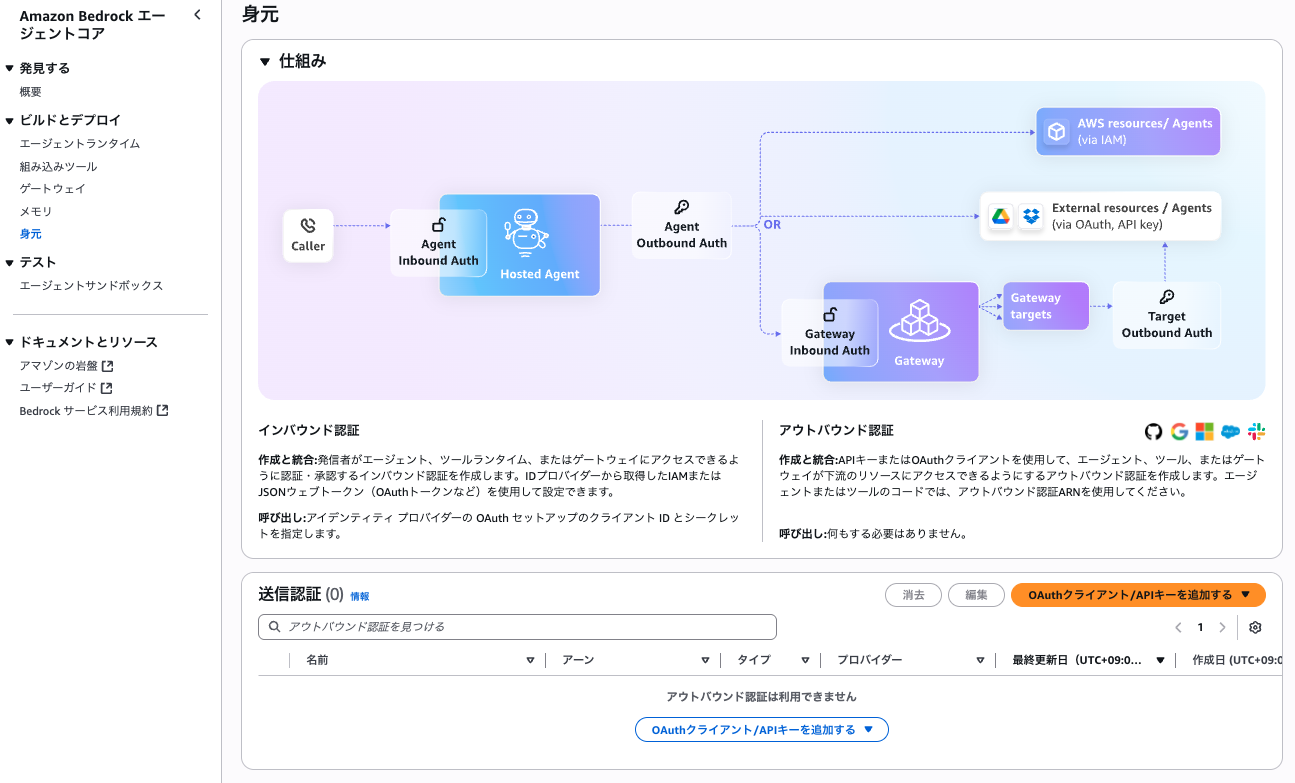
Task: Click the Gateway Inbound Auth lock icon
Action: (x=829, y=315)
